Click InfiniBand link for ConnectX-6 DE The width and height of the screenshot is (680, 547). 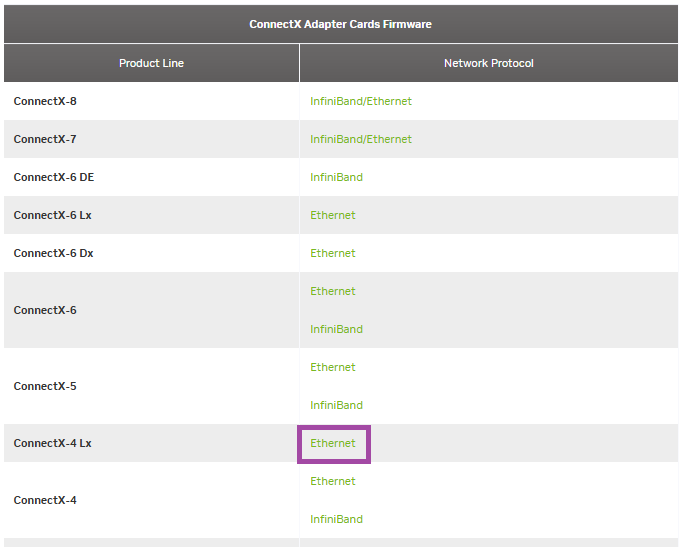(336, 177)
